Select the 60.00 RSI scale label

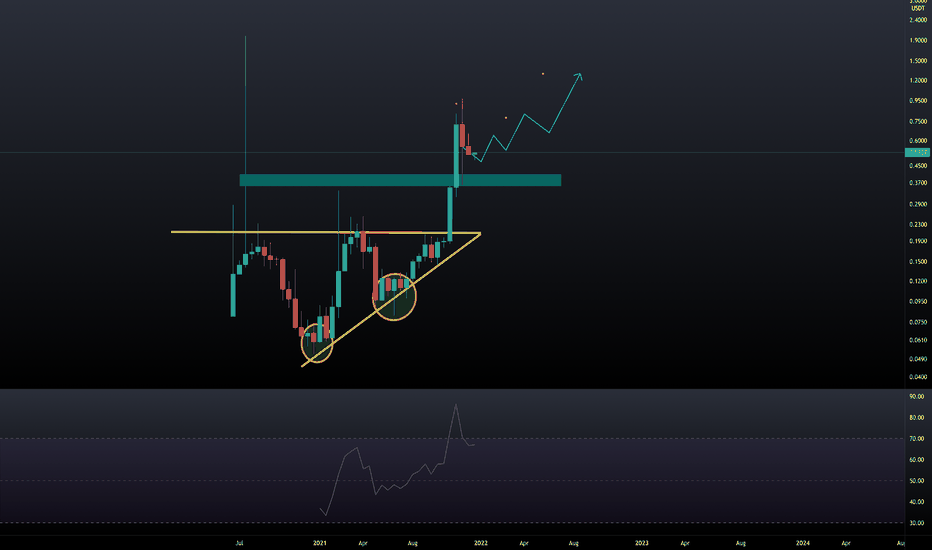click(x=917, y=460)
